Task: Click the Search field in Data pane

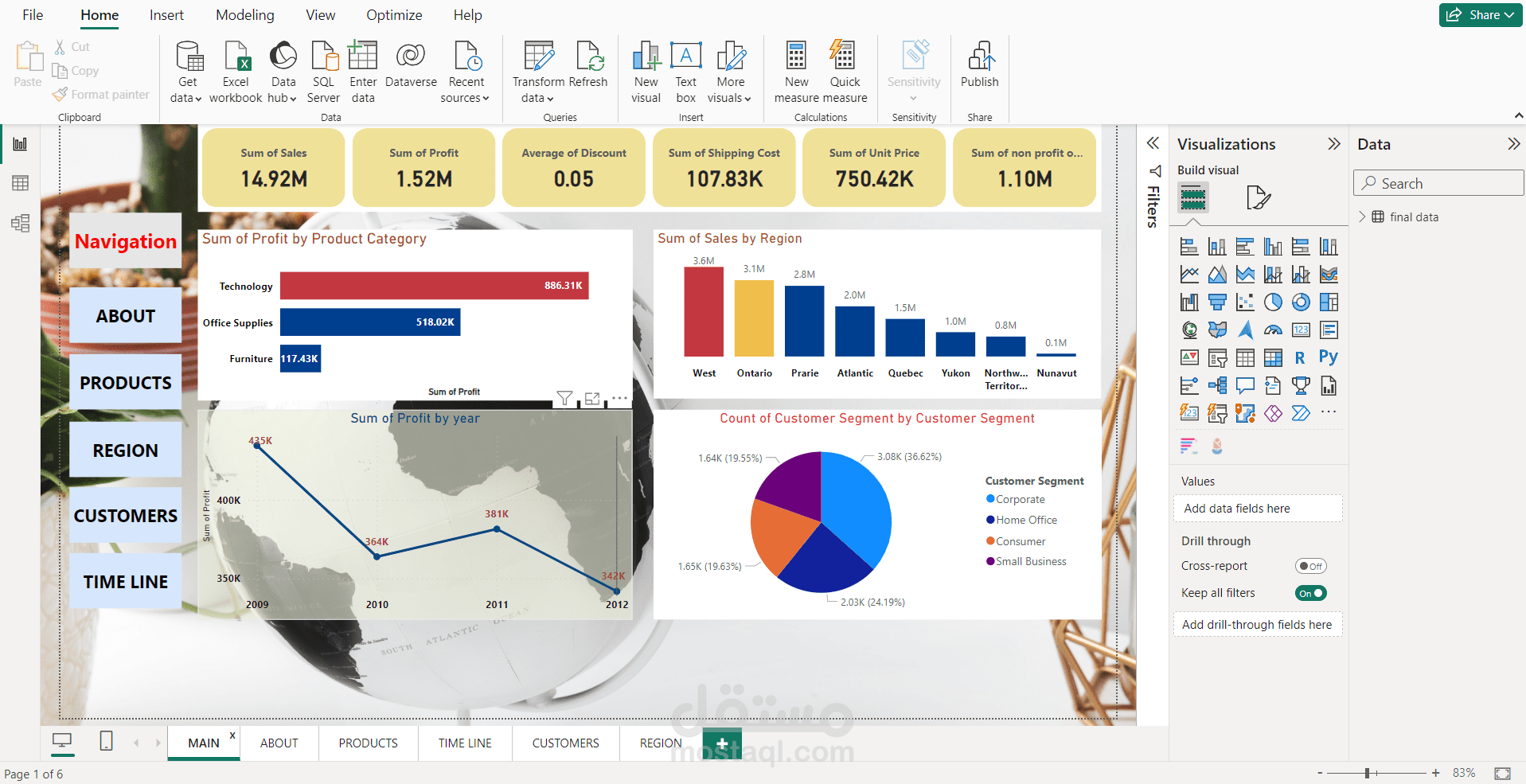Action: click(x=1438, y=182)
